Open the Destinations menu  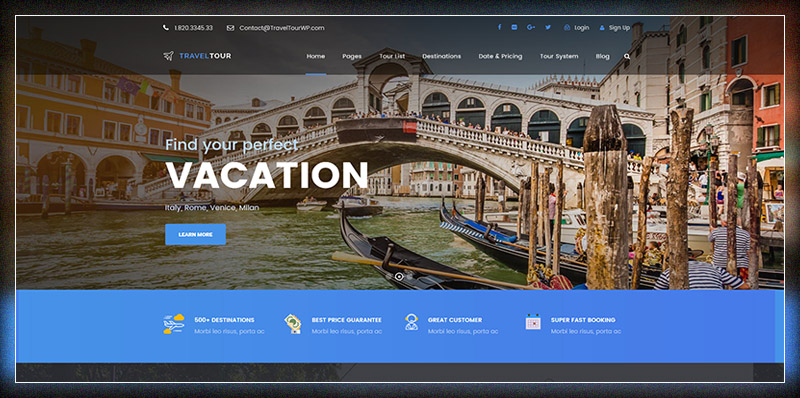point(441,56)
